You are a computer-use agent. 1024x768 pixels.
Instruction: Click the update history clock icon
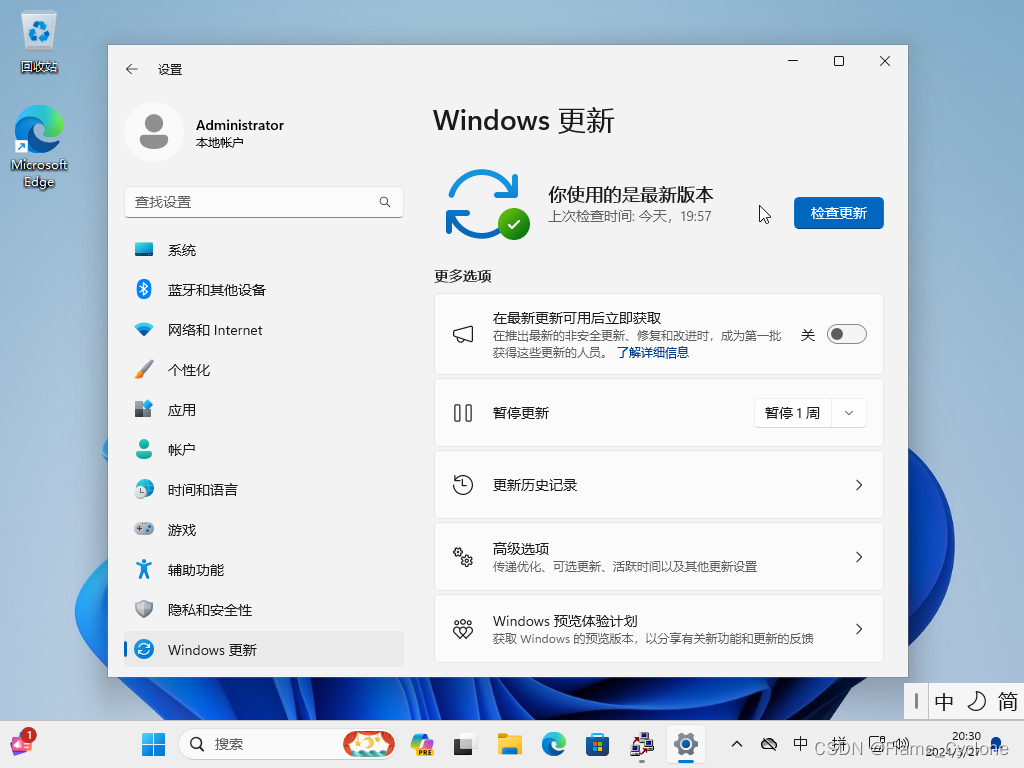pyautogui.click(x=463, y=485)
